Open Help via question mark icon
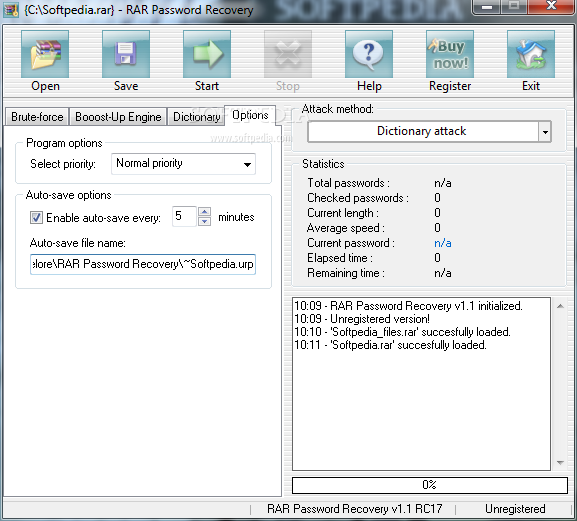577x521 pixels. point(369,54)
